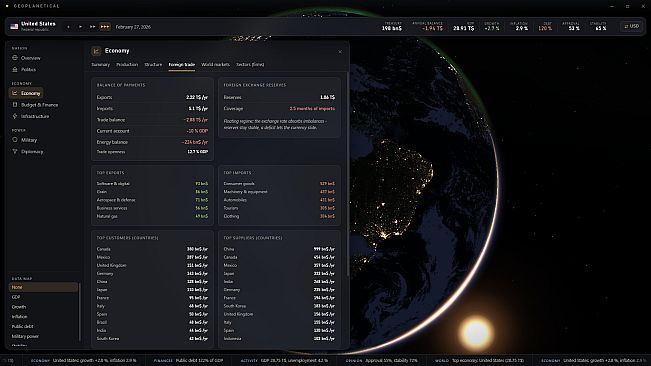Select the fastest triple-arrow speed
Image resolution: width=651 pixels, height=366 pixels.
point(105,27)
